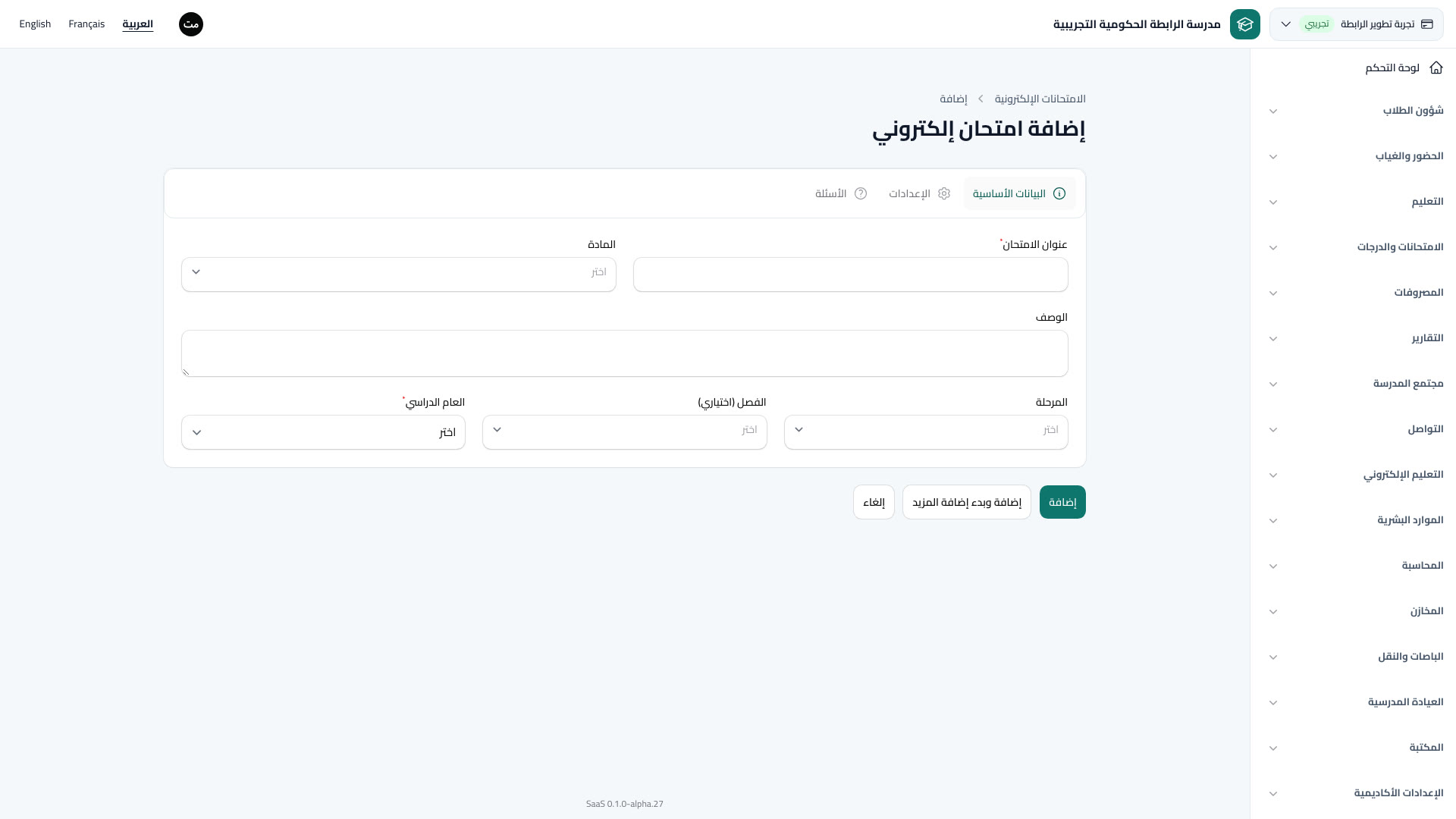1456x819 pixels.
Task: Expand المكتبة sidebar section
Action: pos(1356,748)
